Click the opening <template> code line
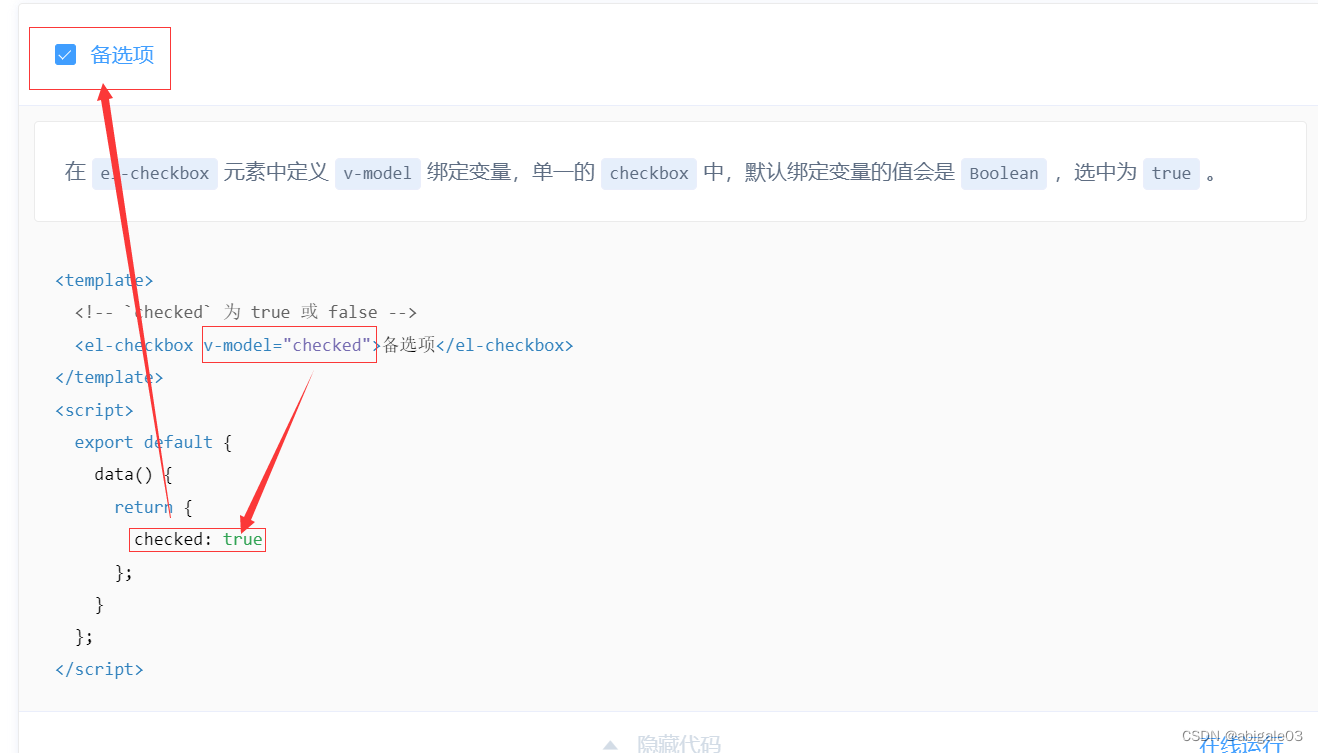The height and width of the screenshot is (753, 1318). [104, 280]
